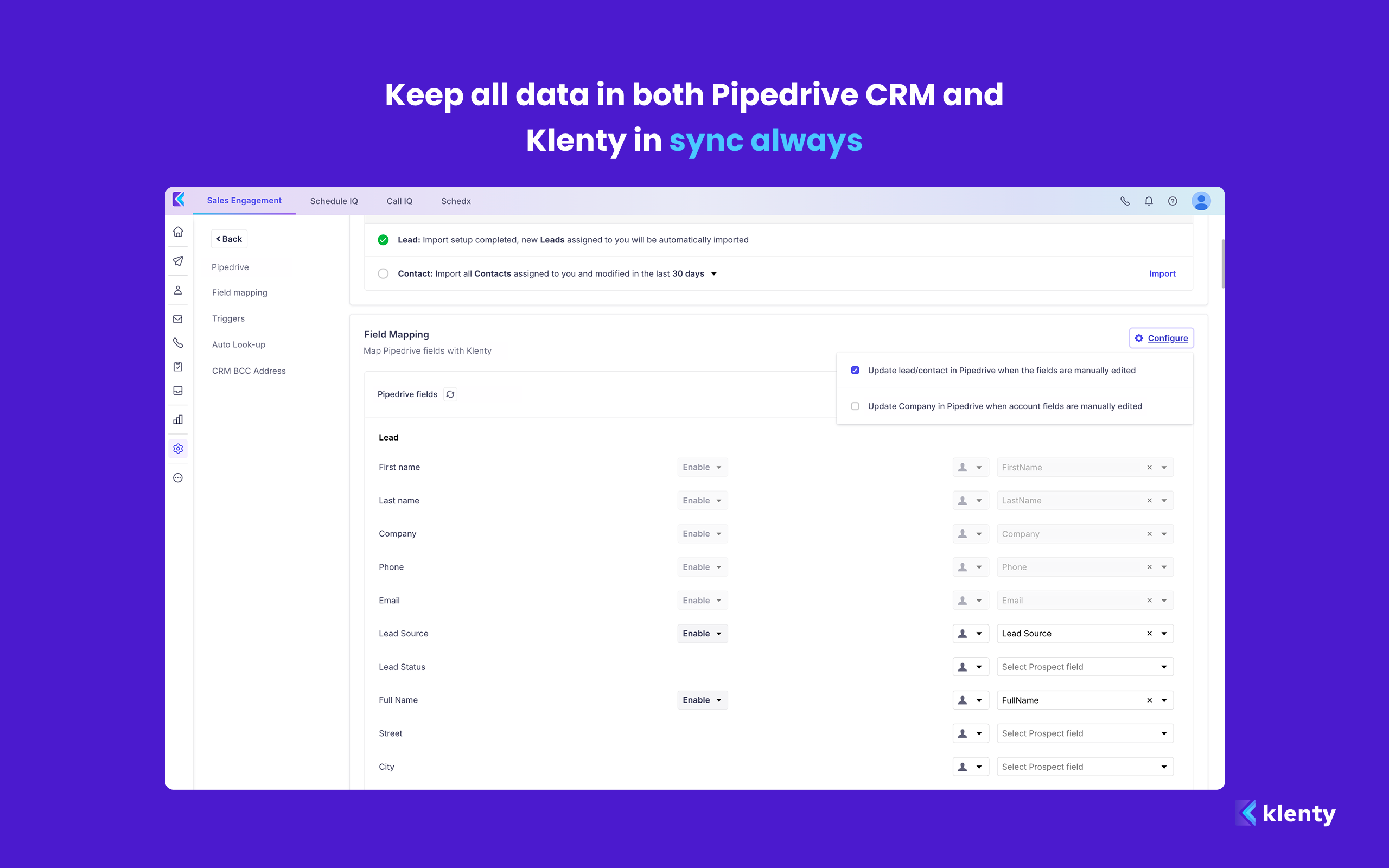This screenshot has height=868, width=1389.
Task: Open person type dropdown for Lead Source
Action: tap(971, 634)
